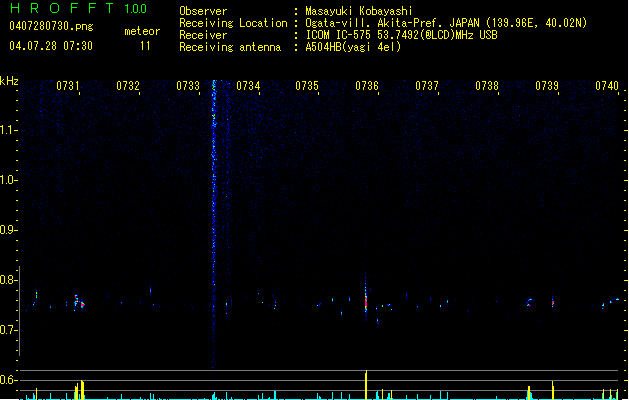Click the tall yellow power spike at 0736
Screen dimensions: 629x400
[366, 385]
